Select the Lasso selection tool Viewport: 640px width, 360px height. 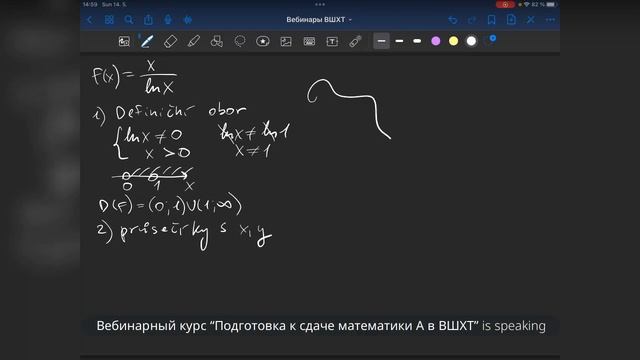pos(240,41)
